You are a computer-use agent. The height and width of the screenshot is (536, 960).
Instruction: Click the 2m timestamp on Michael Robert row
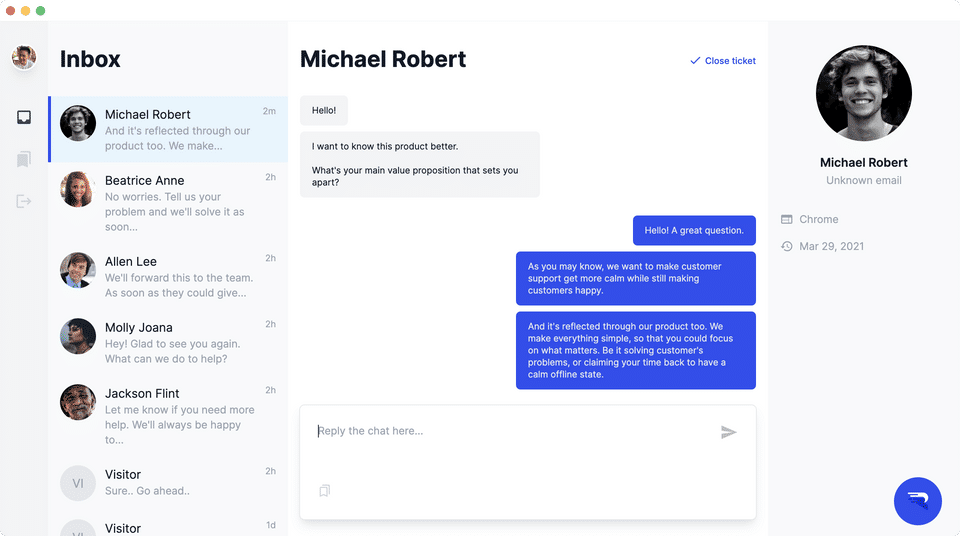click(269, 111)
